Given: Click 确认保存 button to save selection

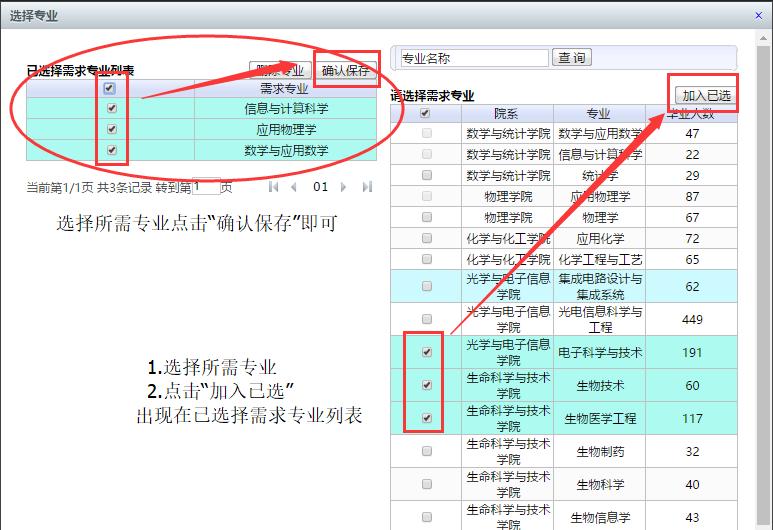Looking at the screenshot, I should pos(346,71).
